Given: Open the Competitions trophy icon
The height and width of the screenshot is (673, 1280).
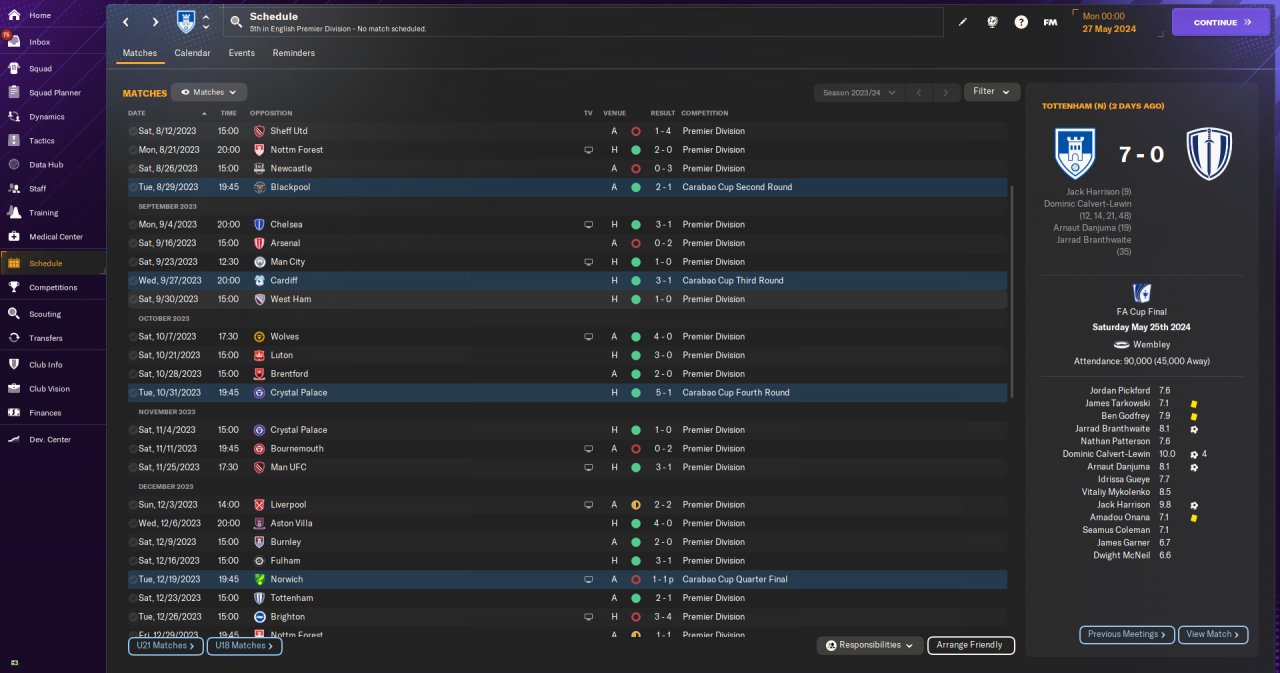Looking at the screenshot, I should point(14,287).
